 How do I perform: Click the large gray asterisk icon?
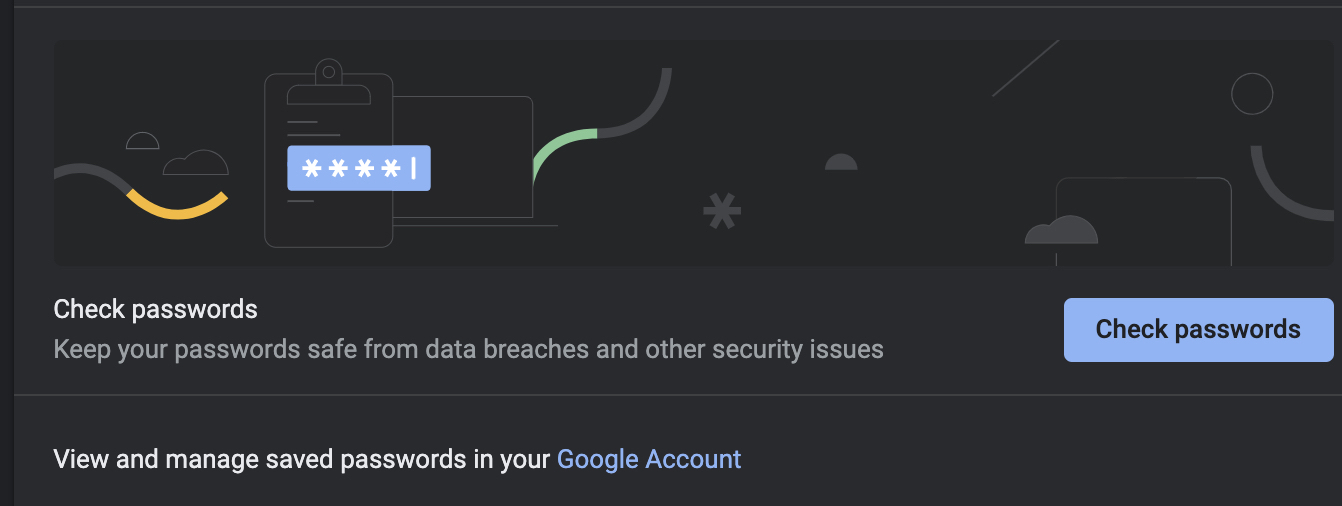[x=722, y=211]
